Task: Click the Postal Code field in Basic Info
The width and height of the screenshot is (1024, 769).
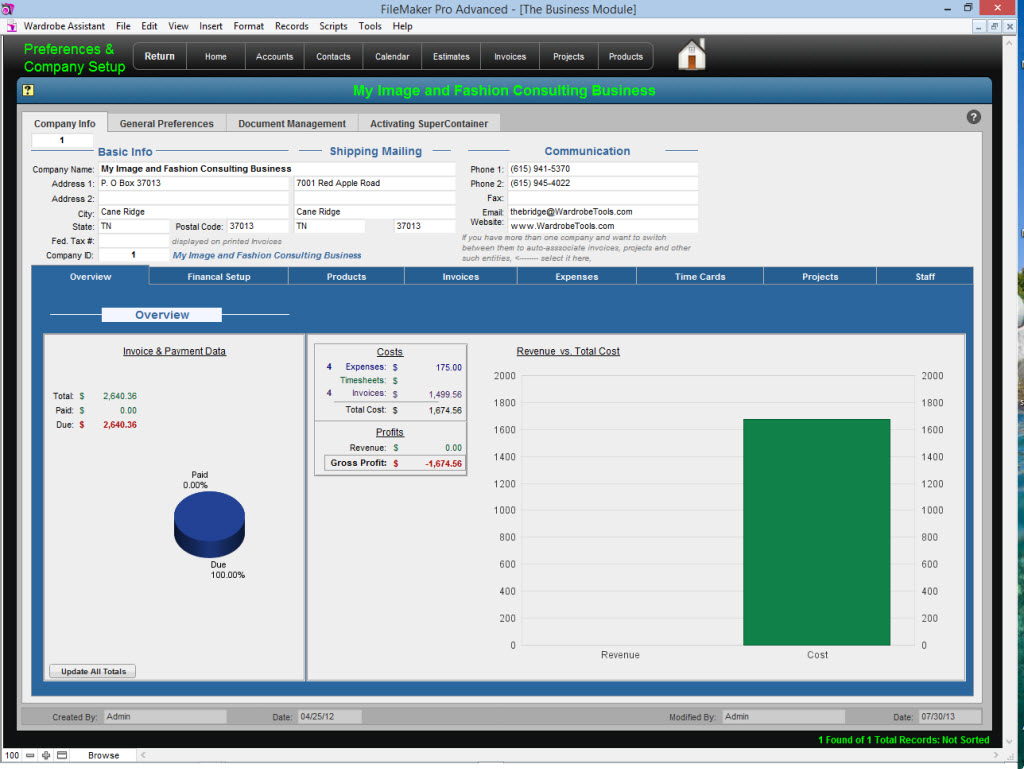Action: 257,226
